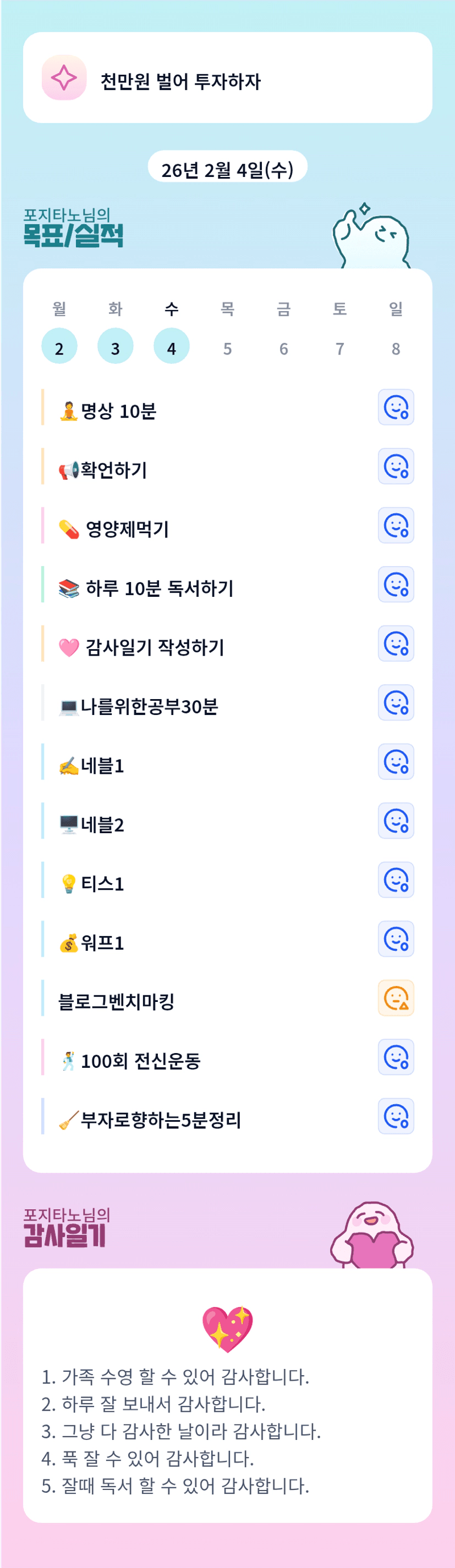The image size is (455, 1568).
Task: Open the 네블1 habit item
Action: (x=102, y=765)
